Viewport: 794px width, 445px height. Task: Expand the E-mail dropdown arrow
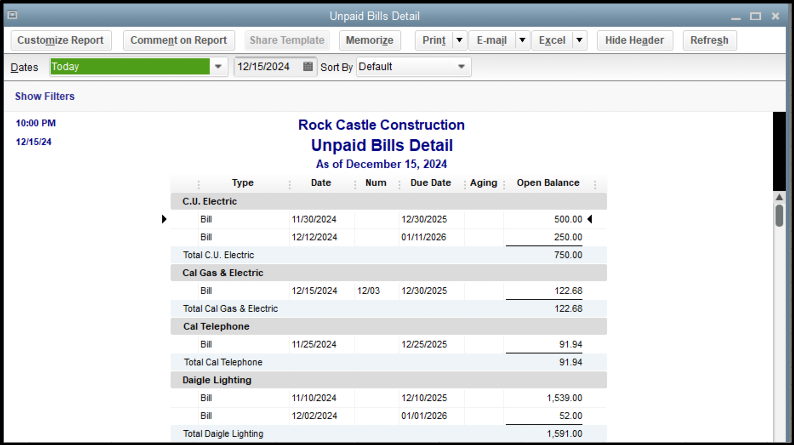pos(522,41)
